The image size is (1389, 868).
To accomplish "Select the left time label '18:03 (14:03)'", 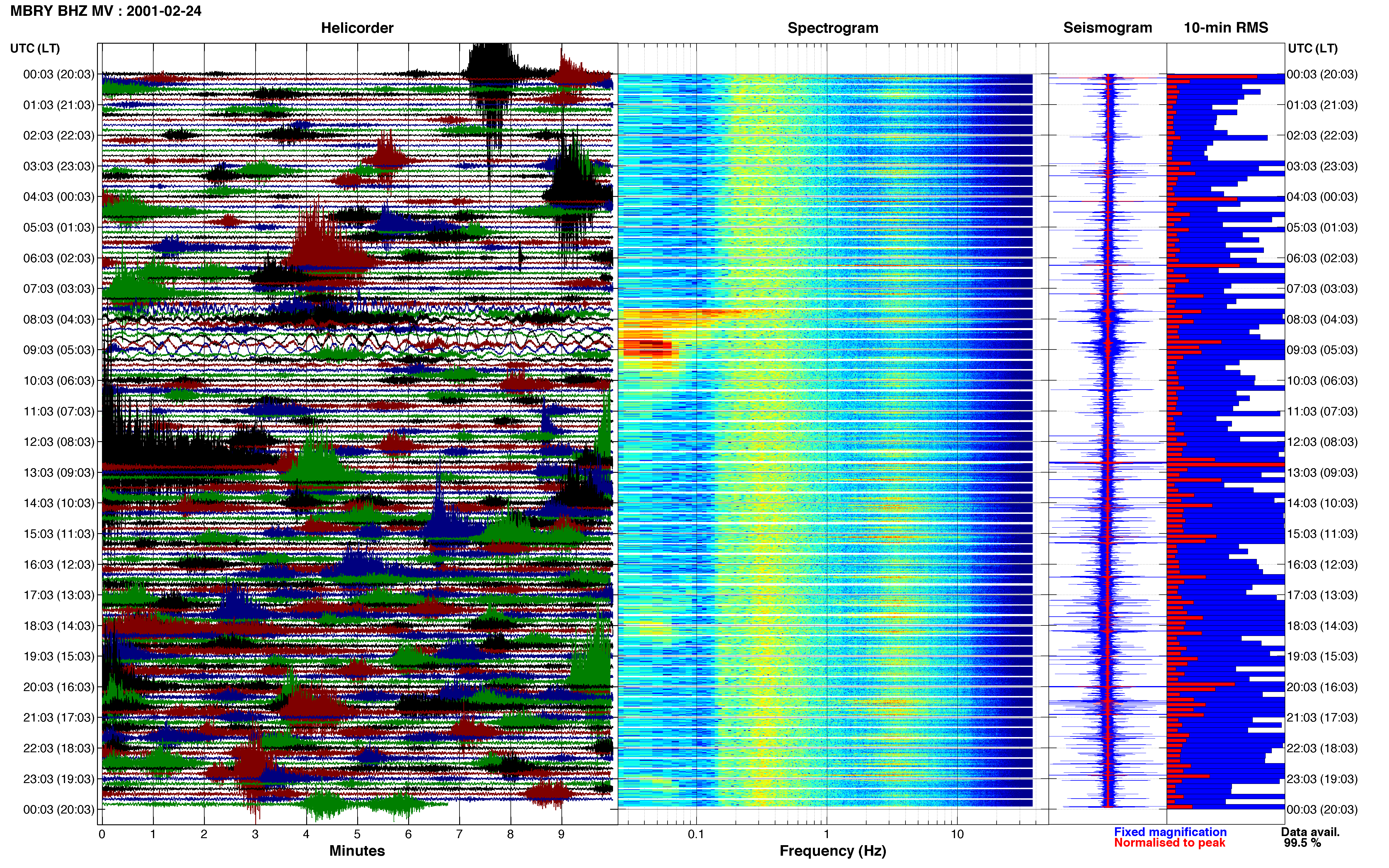I will [59, 626].
